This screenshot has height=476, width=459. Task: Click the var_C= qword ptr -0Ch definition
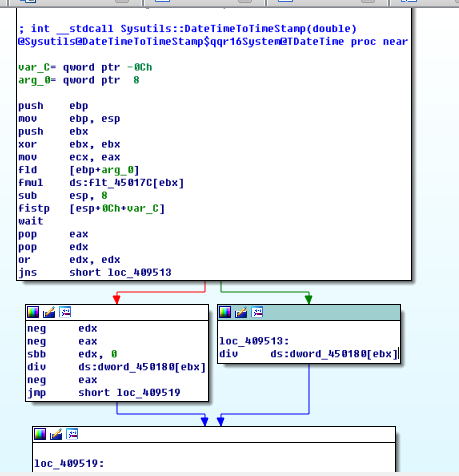tap(85, 67)
